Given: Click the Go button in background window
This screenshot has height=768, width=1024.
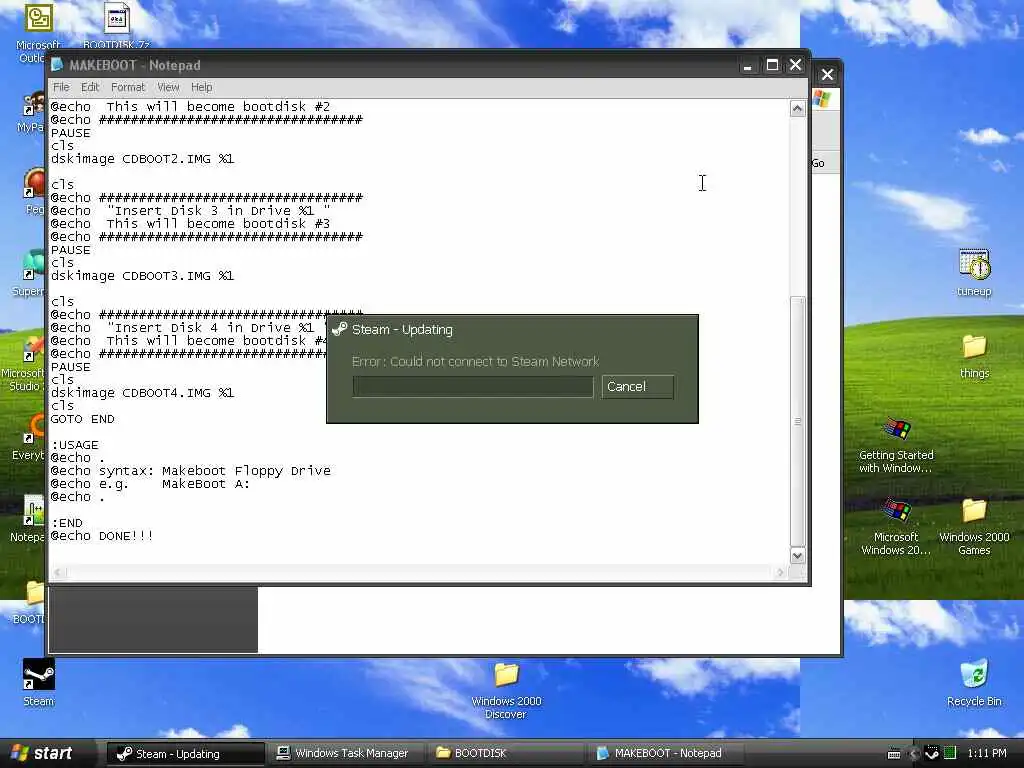Looking at the screenshot, I should [x=818, y=163].
